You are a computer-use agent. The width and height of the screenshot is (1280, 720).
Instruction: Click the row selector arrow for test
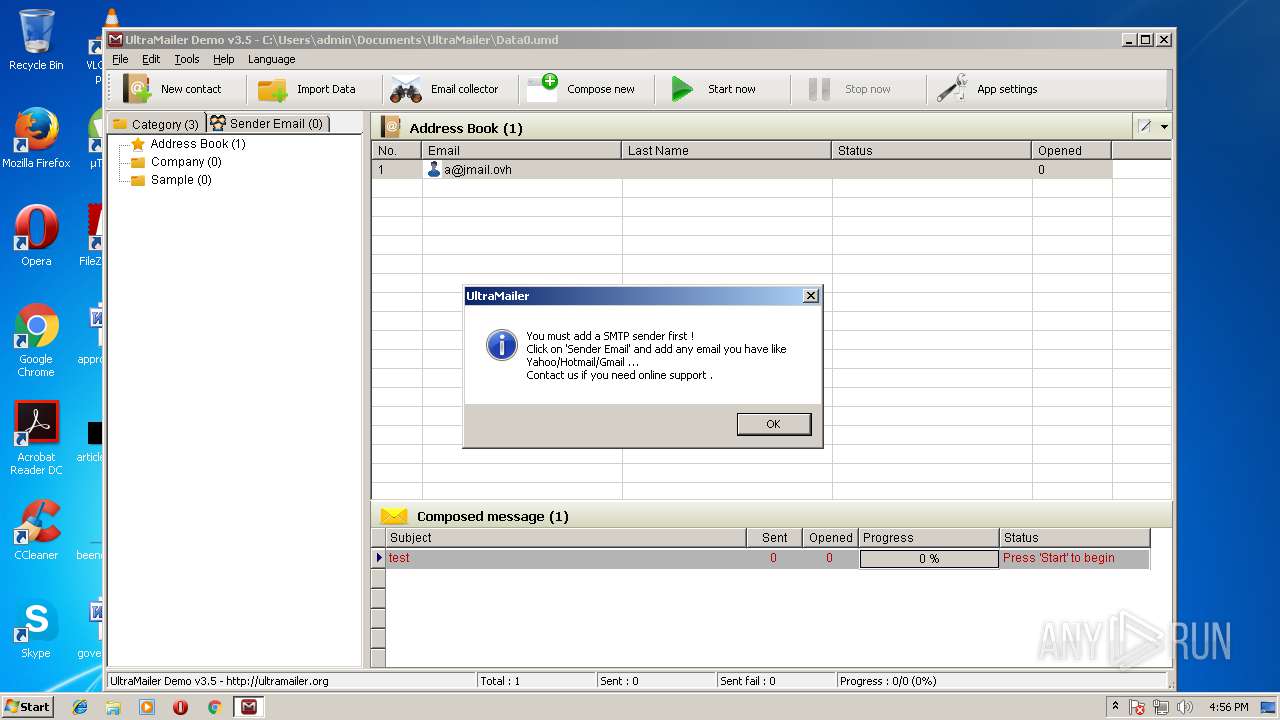coord(378,558)
